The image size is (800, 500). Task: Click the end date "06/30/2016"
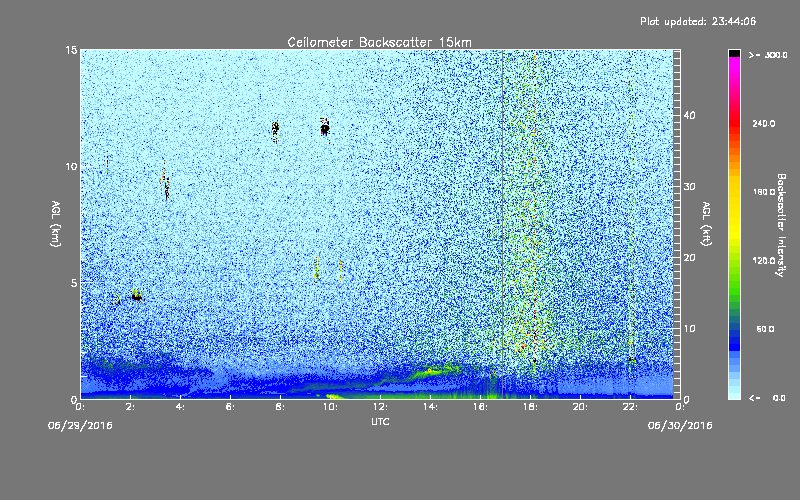pos(680,426)
